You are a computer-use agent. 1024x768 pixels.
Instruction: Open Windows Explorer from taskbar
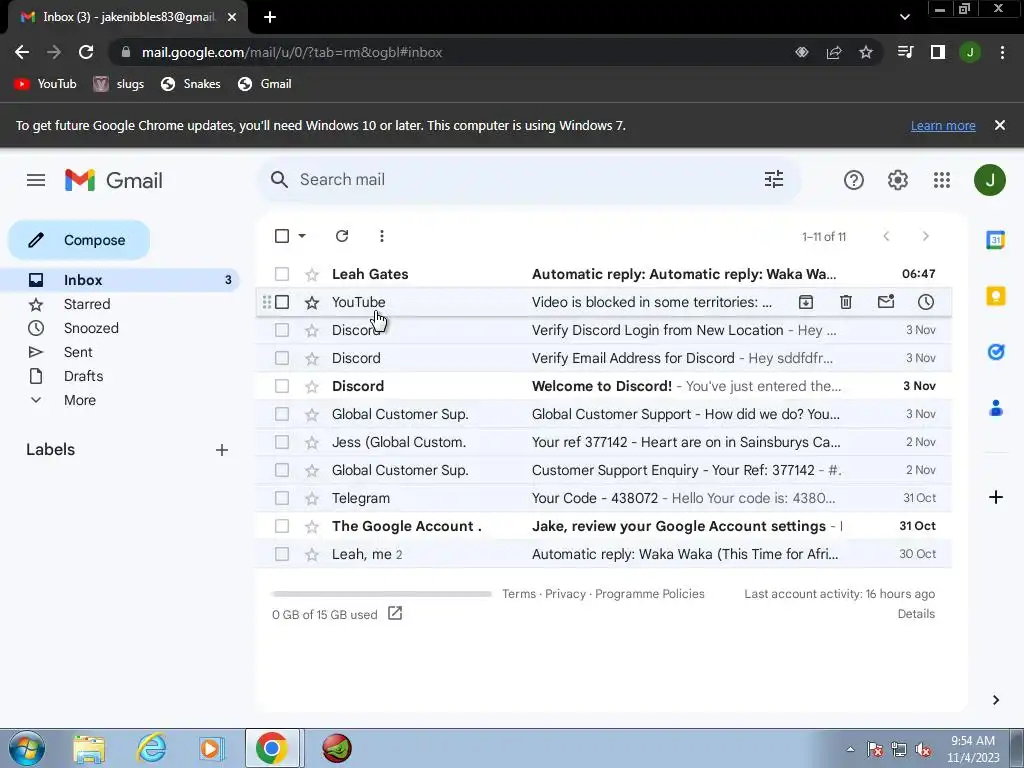point(89,748)
